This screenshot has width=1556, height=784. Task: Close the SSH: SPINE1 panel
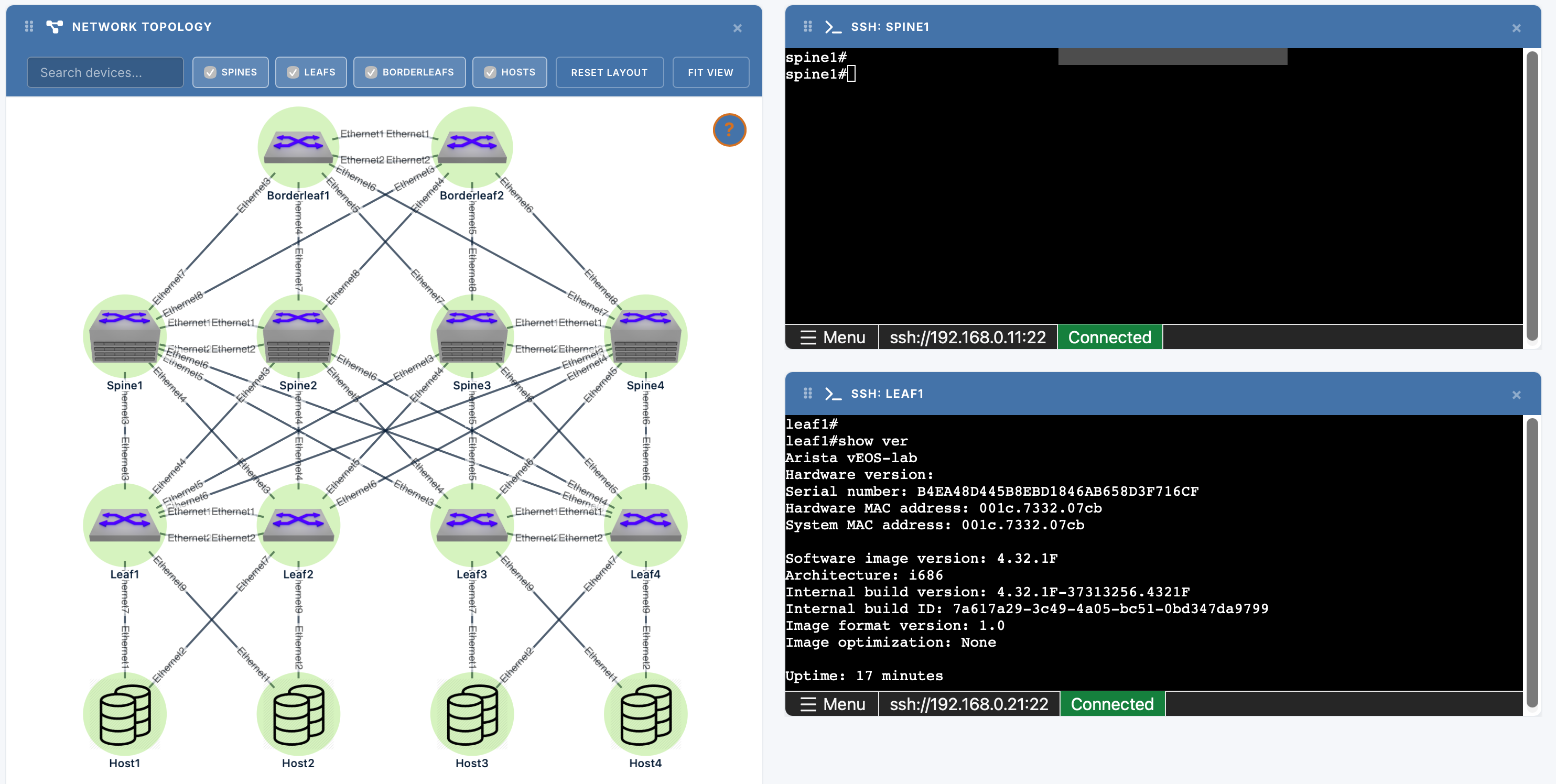[1516, 28]
